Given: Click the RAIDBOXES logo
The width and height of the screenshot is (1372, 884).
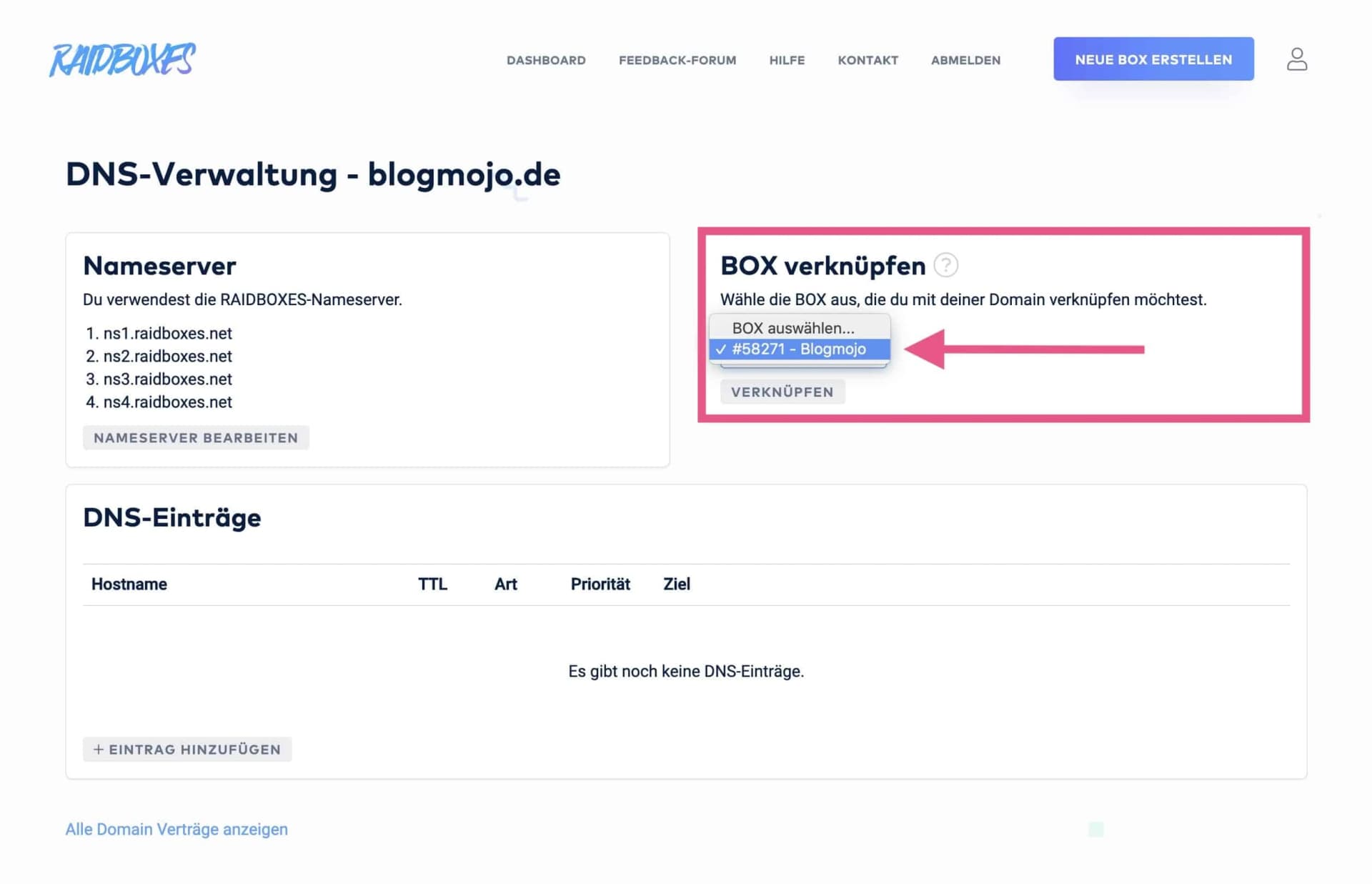Looking at the screenshot, I should [x=121, y=60].
